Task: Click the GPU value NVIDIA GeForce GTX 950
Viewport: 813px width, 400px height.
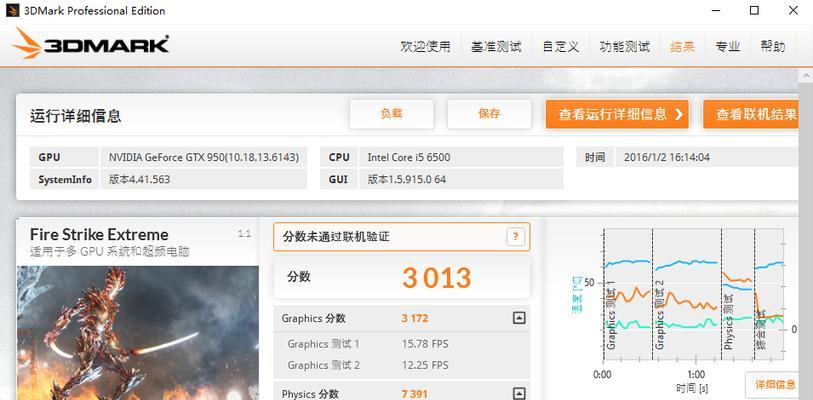Action: pos(204,157)
